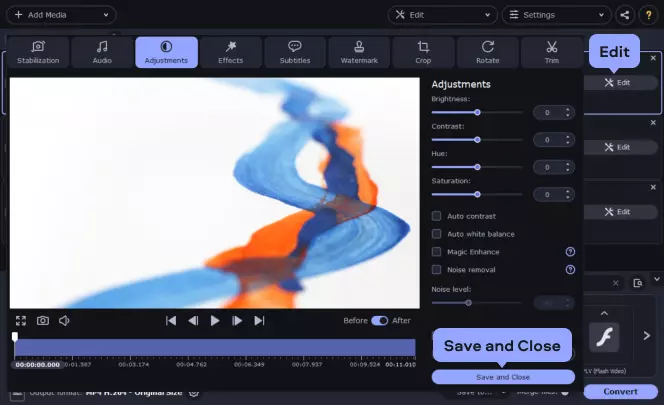Go to the Subtitles tab
This screenshot has height=405, width=664.
[x=295, y=52]
